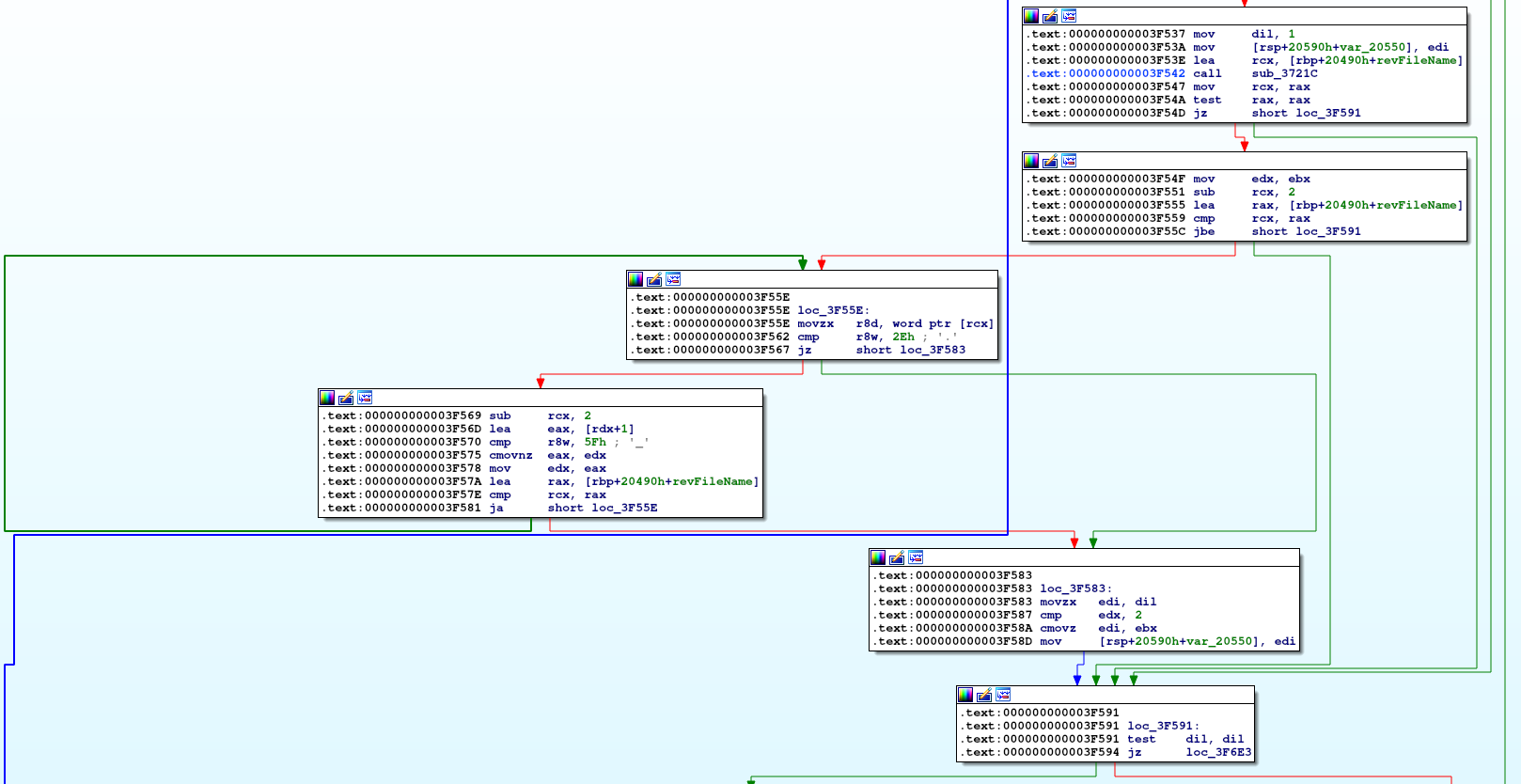This screenshot has width=1521, height=784.
Task: Click the loc_3F6E3 jump target operand
Action: [1218, 752]
